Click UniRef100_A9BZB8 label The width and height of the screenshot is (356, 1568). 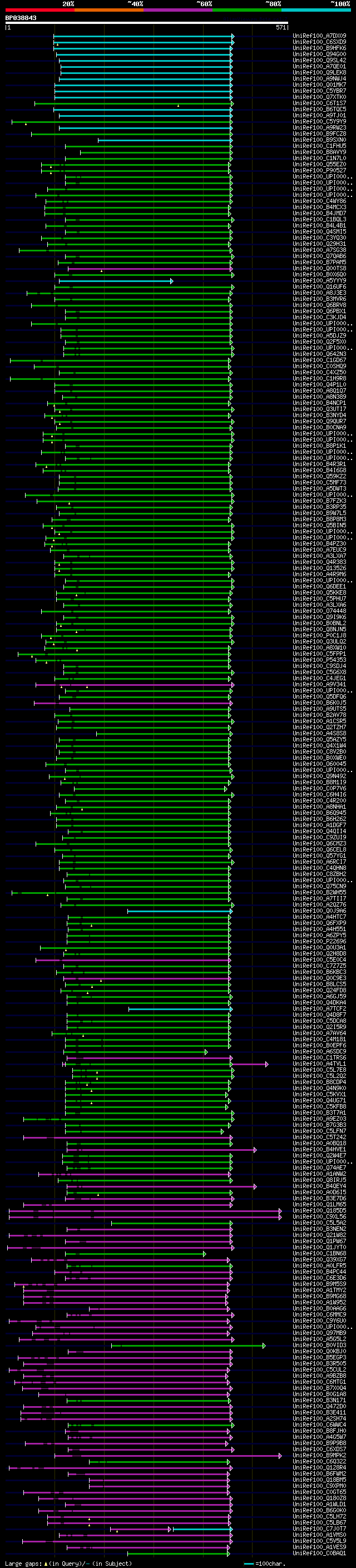[x=319, y=1376]
